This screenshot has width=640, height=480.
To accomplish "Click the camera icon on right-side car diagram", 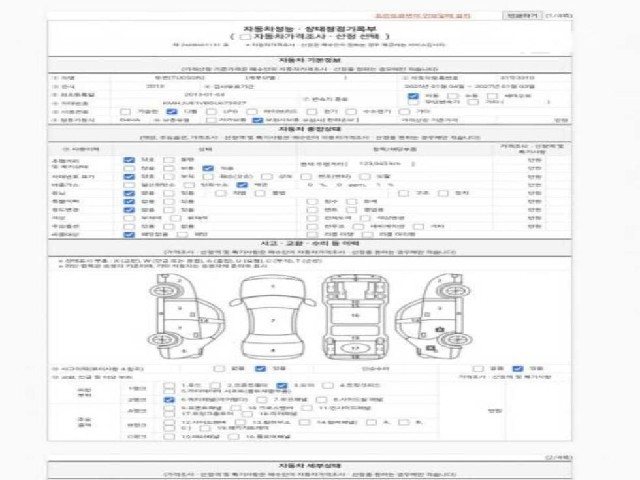I will [x=440, y=329].
